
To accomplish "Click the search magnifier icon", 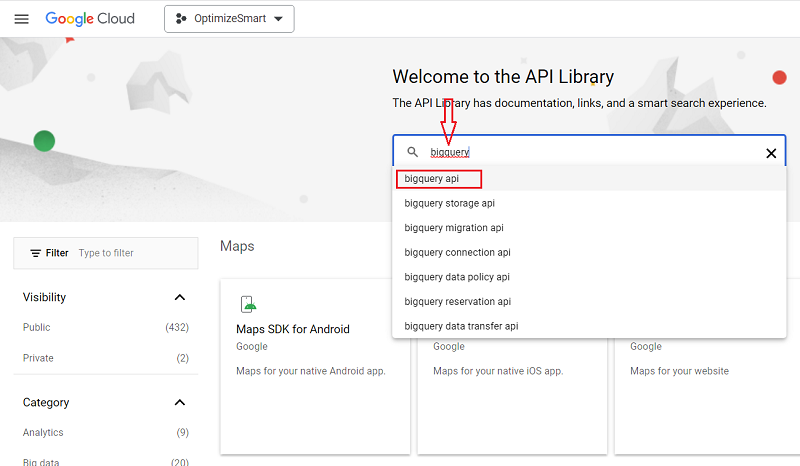I will point(412,152).
